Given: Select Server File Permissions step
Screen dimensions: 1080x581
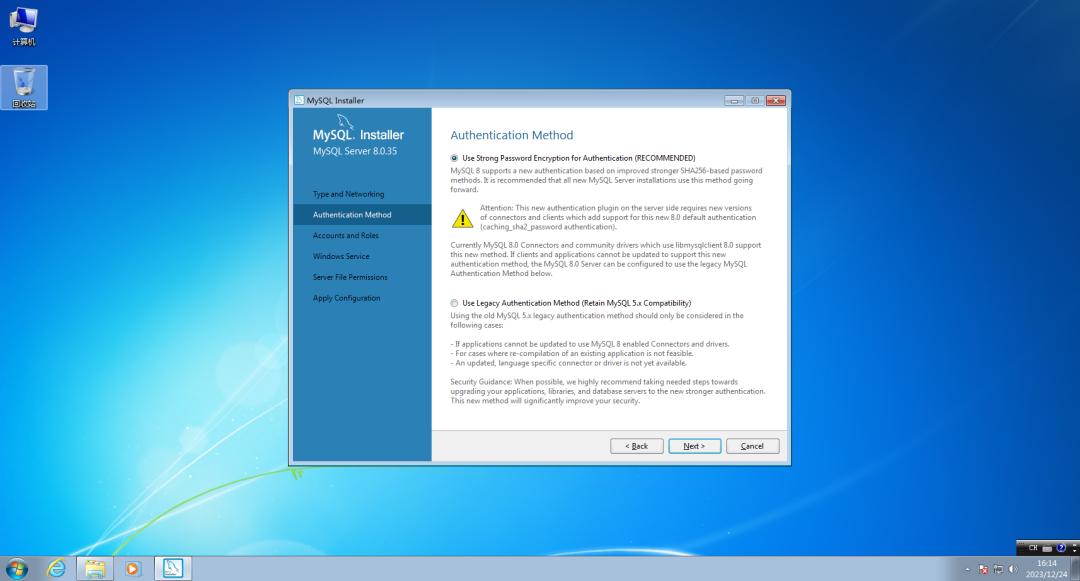Looking at the screenshot, I should tap(350, 277).
